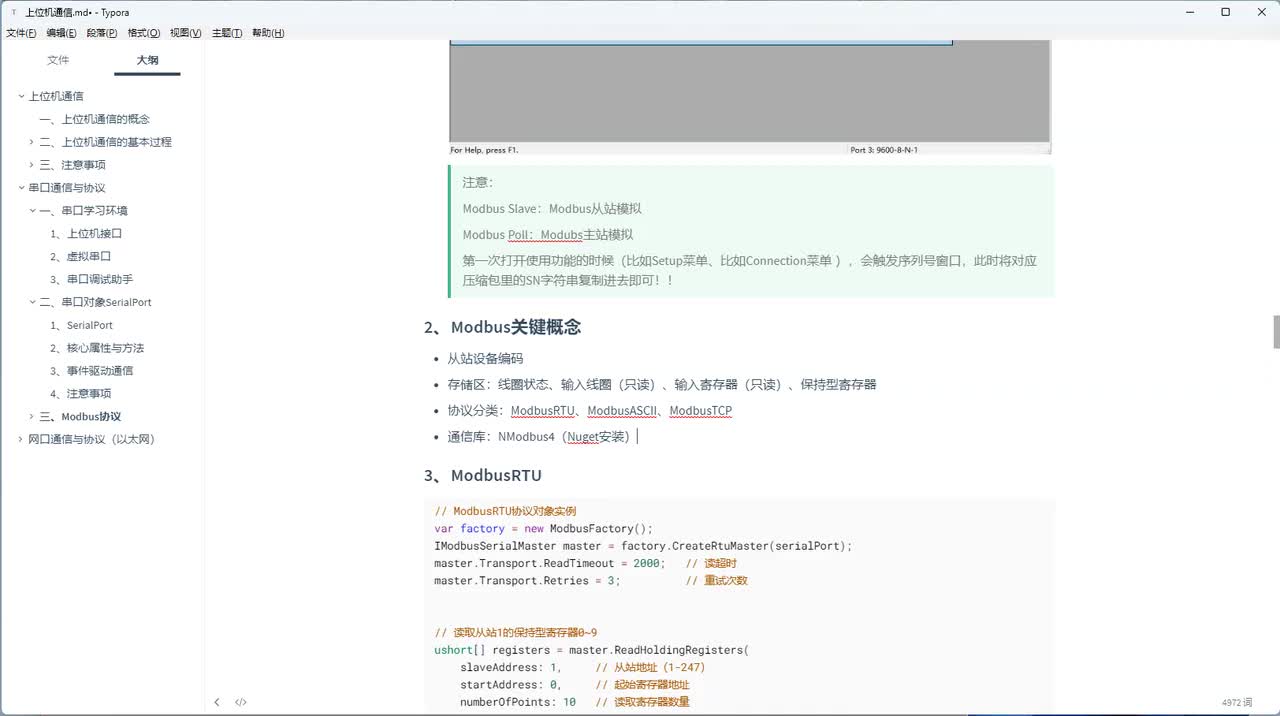Viewport: 1280px width, 716px height.
Task: Open the 文件(F) menu
Action: click(21, 33)
